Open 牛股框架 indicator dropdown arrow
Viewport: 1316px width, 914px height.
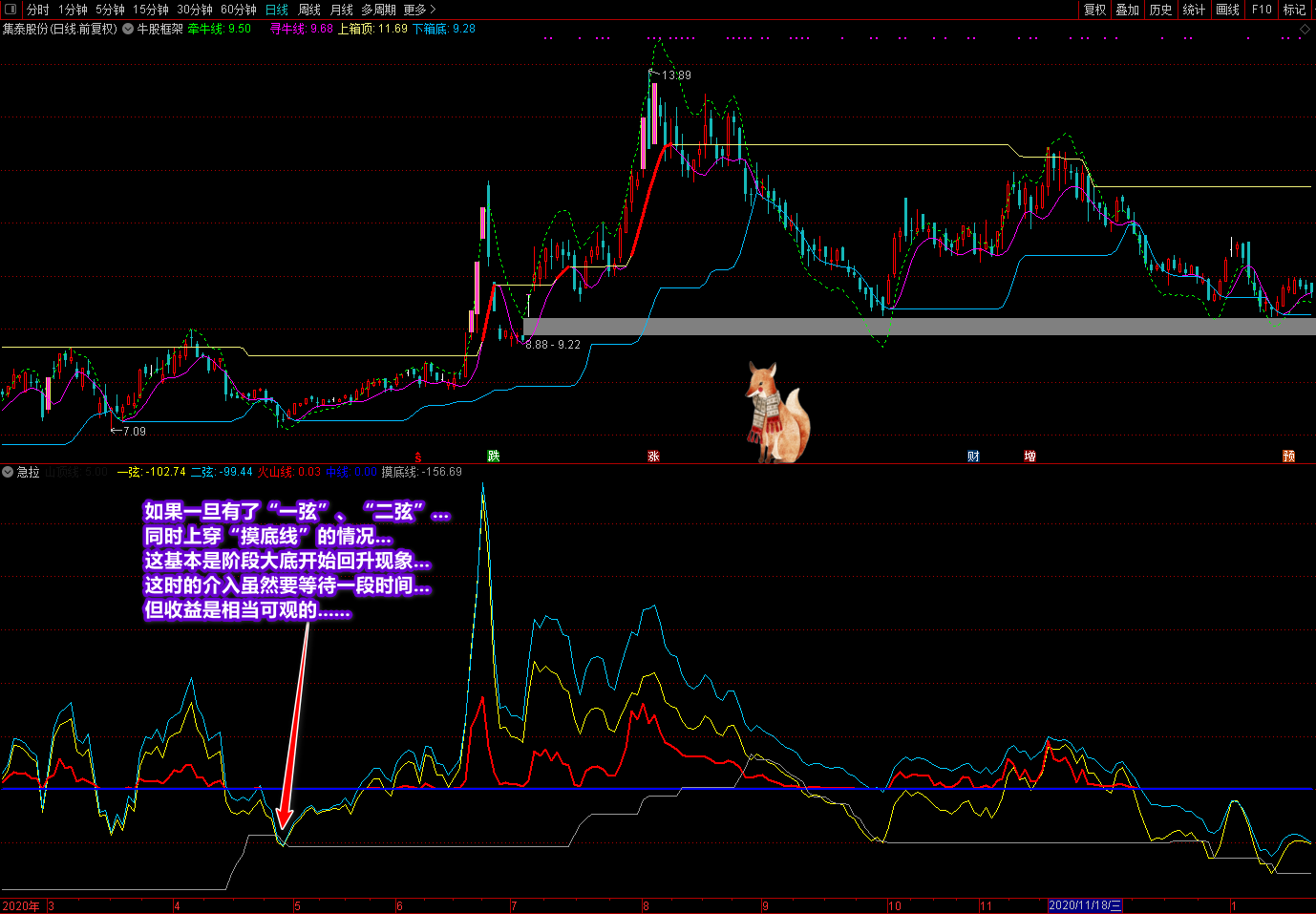tap(128, 30)
